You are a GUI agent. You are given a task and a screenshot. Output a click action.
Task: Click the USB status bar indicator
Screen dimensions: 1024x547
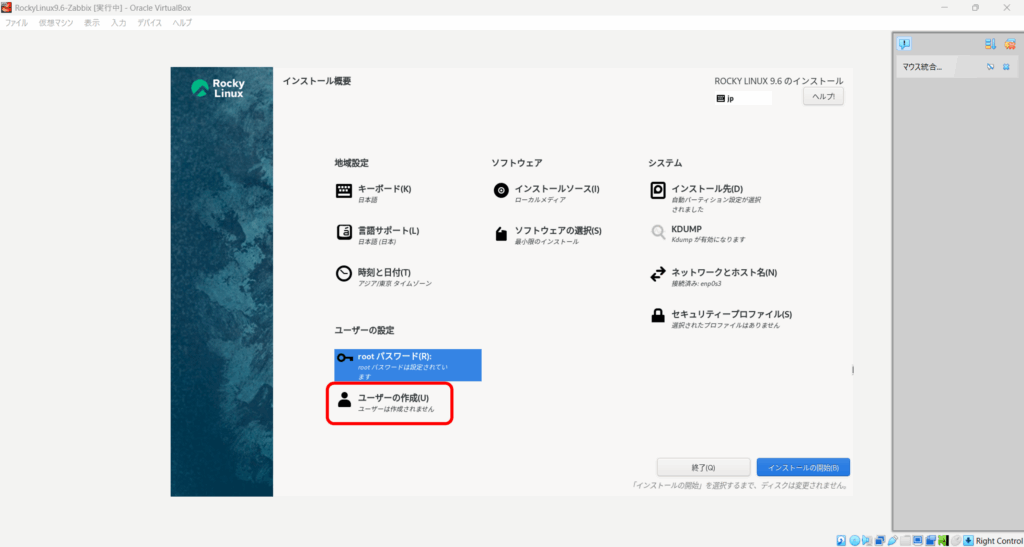pos(892,540)
